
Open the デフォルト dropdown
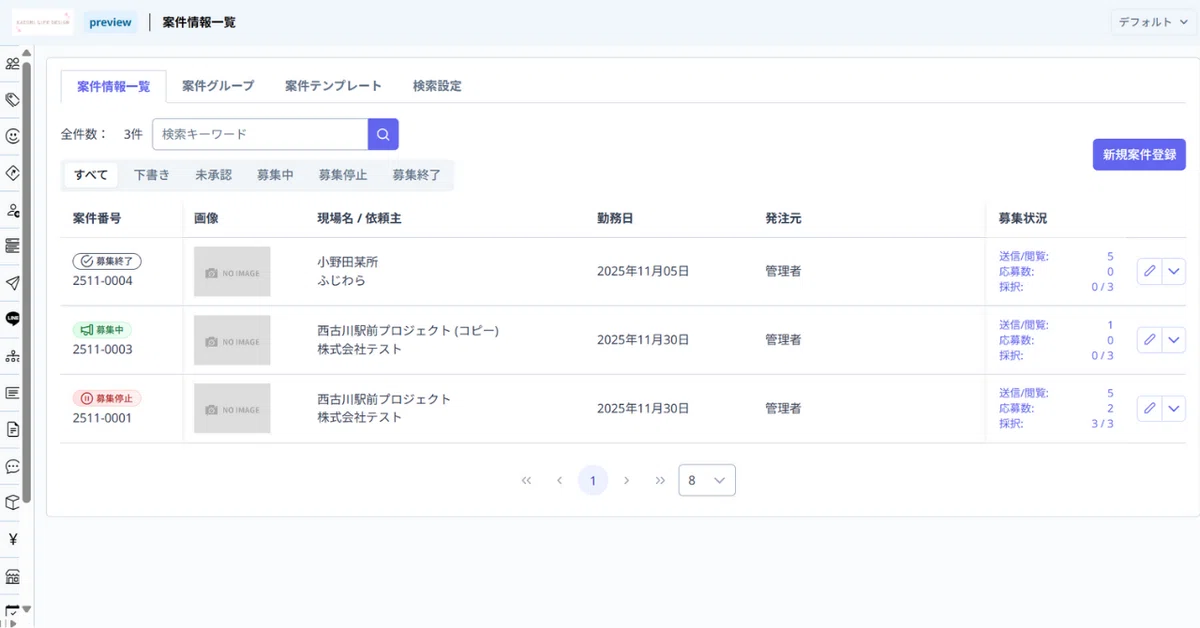coord(1153,22)
